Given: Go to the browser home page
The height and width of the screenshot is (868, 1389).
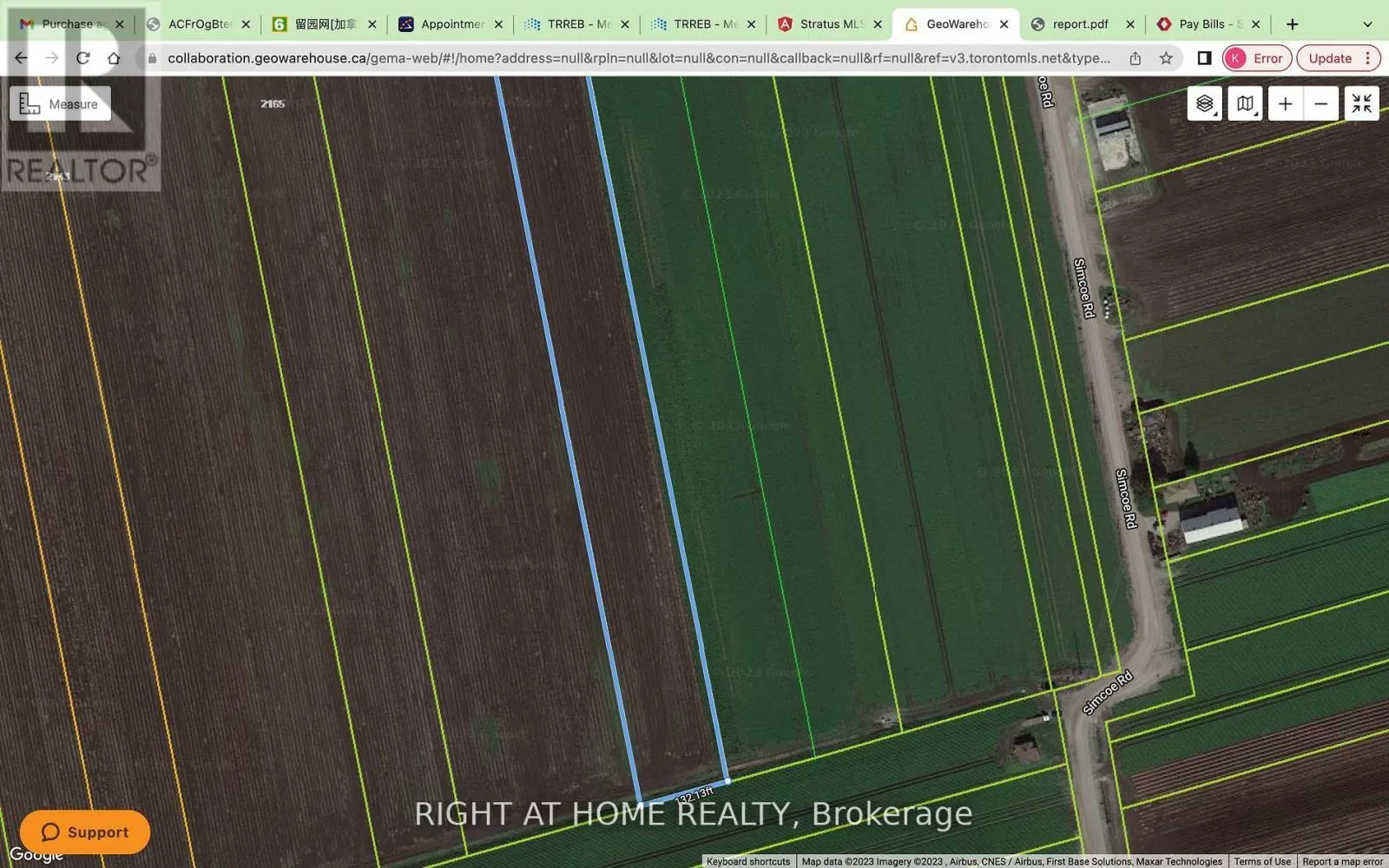Looking at the screenshot, I should coord(114,58).
